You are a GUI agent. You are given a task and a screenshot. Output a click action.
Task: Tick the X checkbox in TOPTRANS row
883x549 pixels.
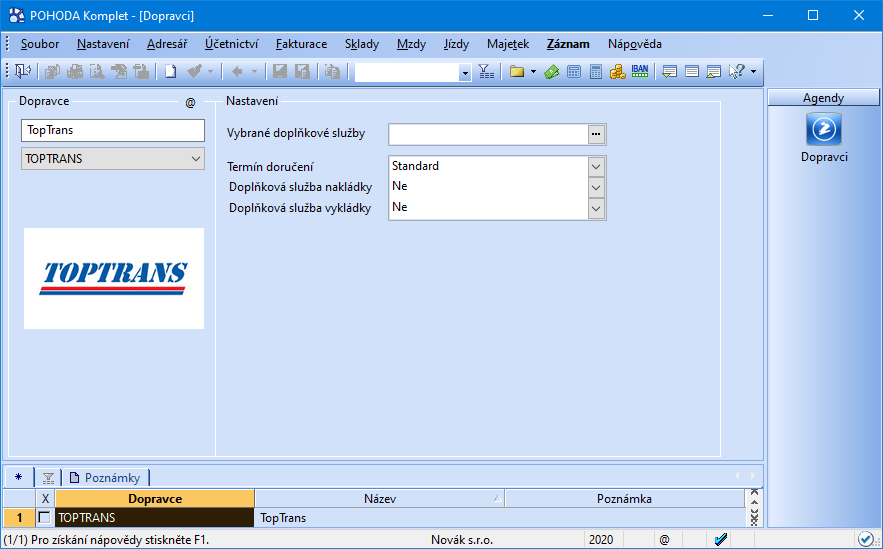44,517
